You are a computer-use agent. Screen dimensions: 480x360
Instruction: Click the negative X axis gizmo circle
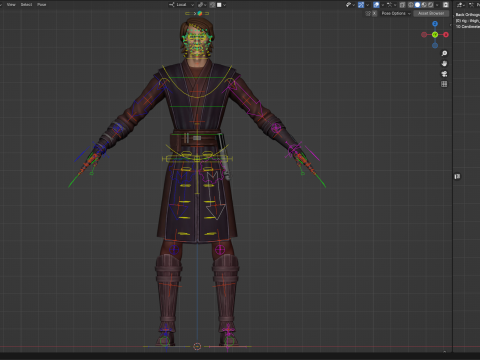(424, 35)
